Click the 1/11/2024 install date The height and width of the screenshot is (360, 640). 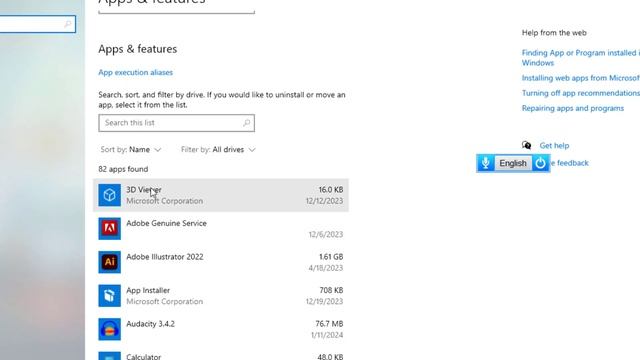(327, 335)
